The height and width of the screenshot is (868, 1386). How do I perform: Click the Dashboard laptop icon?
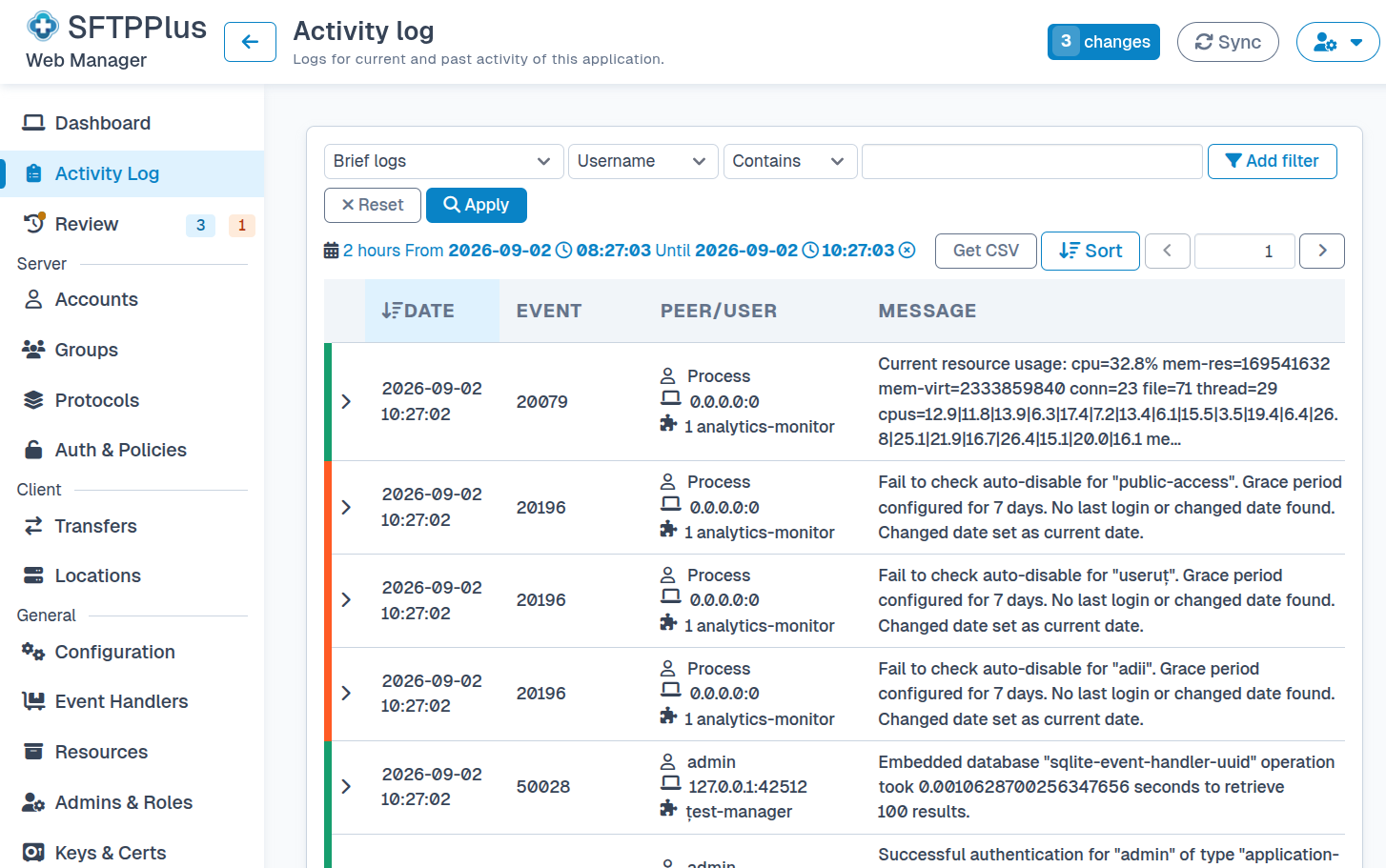tap(33, 123)
